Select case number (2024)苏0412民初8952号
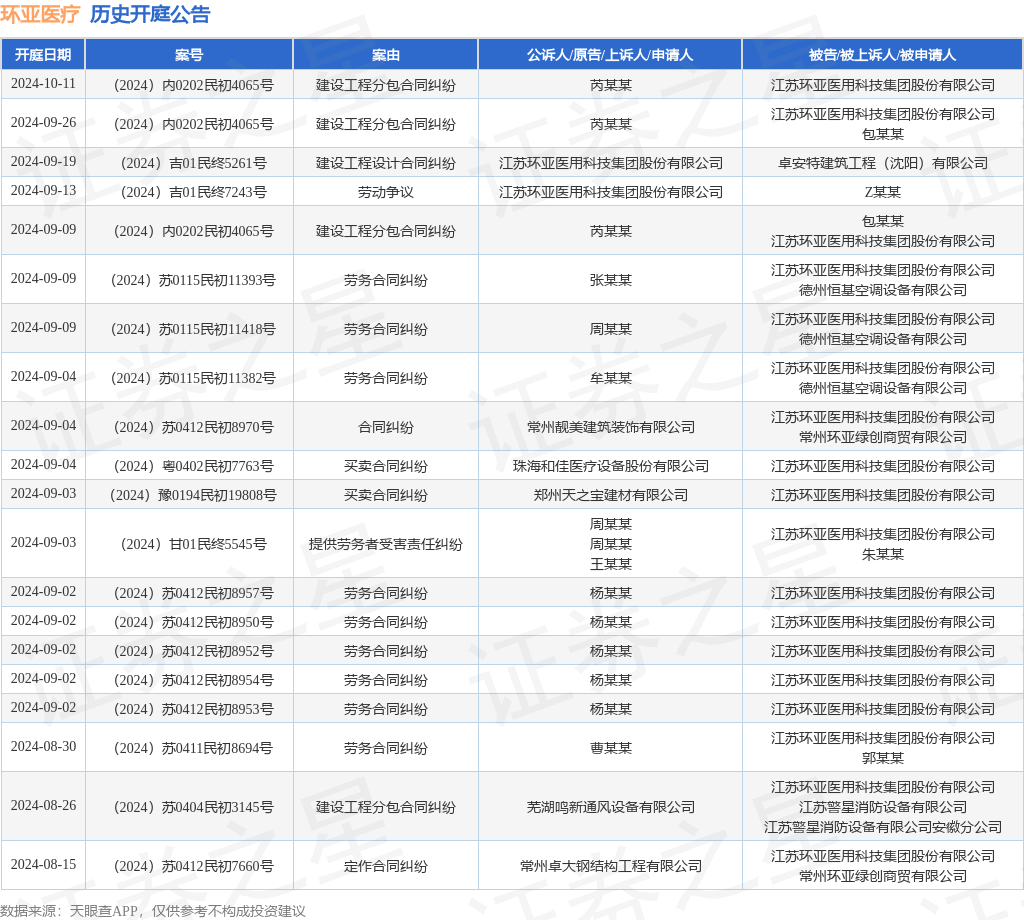1024x920 pixels. (193, 651)
